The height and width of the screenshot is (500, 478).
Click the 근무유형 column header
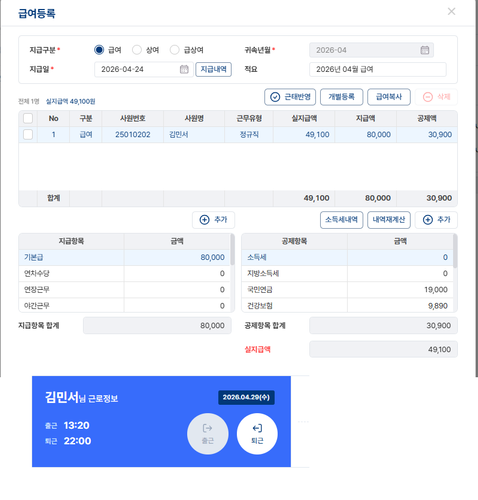249,118
